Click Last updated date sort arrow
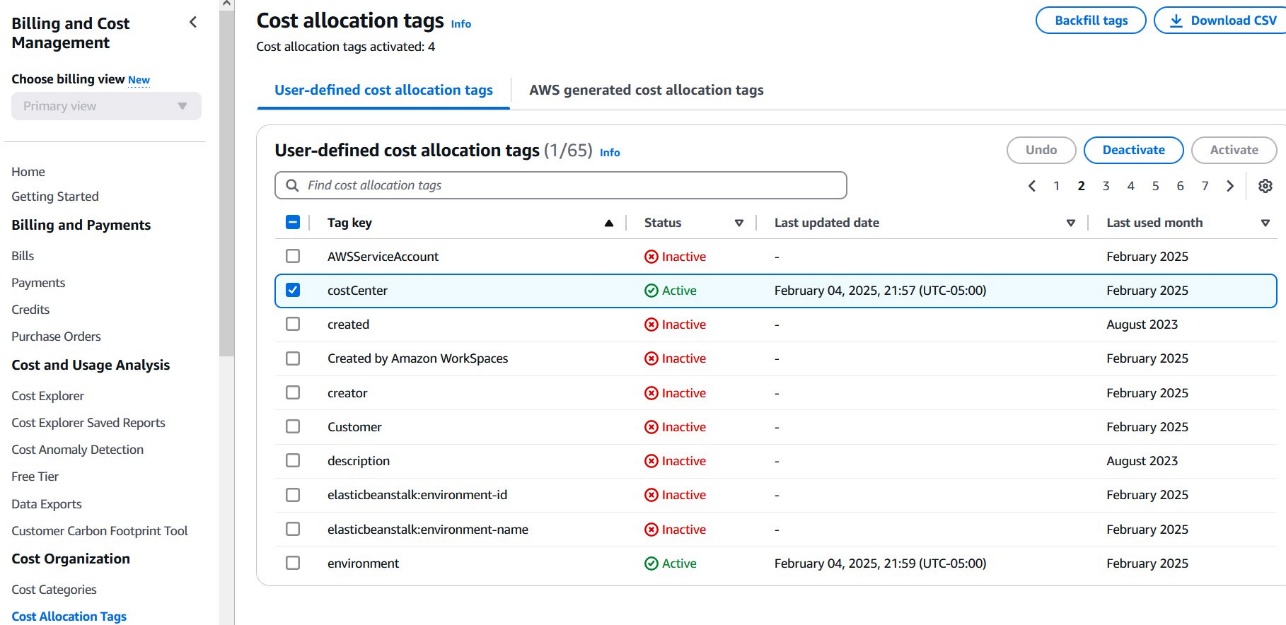 (x=1071, y=223)
